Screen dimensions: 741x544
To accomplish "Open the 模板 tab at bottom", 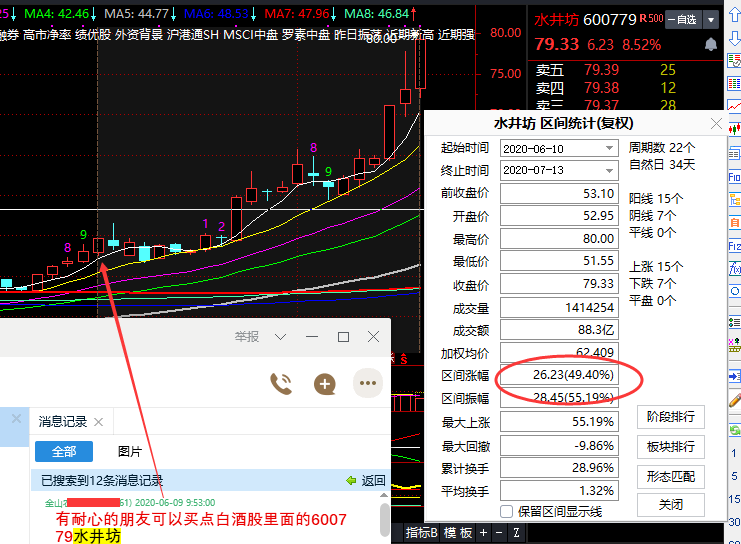I will click(458, 533).
